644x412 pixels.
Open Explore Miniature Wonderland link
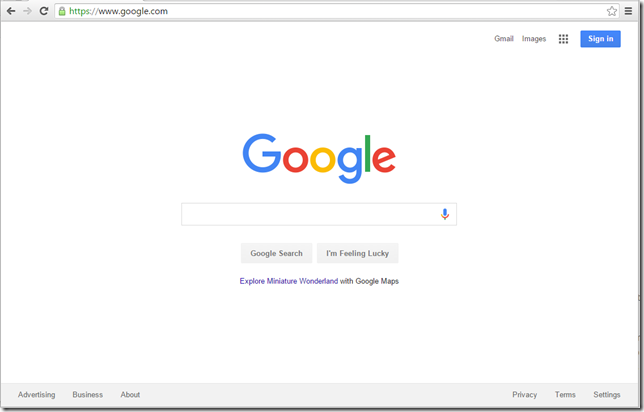[x=289, y=281]
